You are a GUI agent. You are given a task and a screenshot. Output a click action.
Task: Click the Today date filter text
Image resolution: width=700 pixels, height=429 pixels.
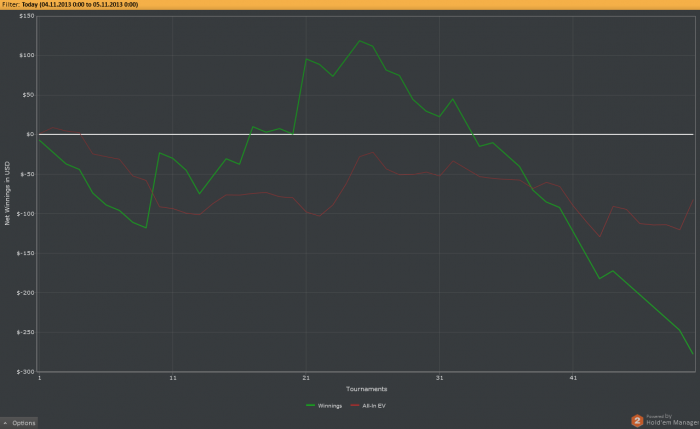tap(80, 4)
